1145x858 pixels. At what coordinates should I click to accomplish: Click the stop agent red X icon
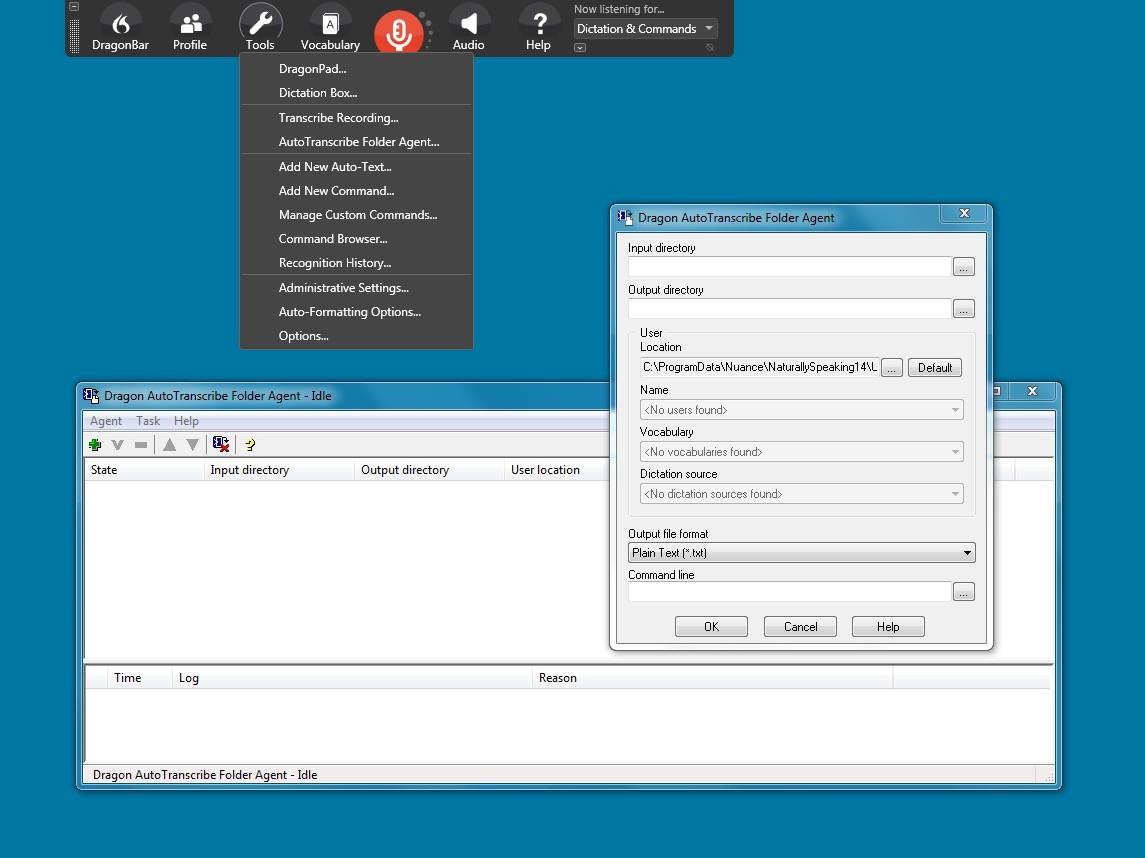coord(221,445)
